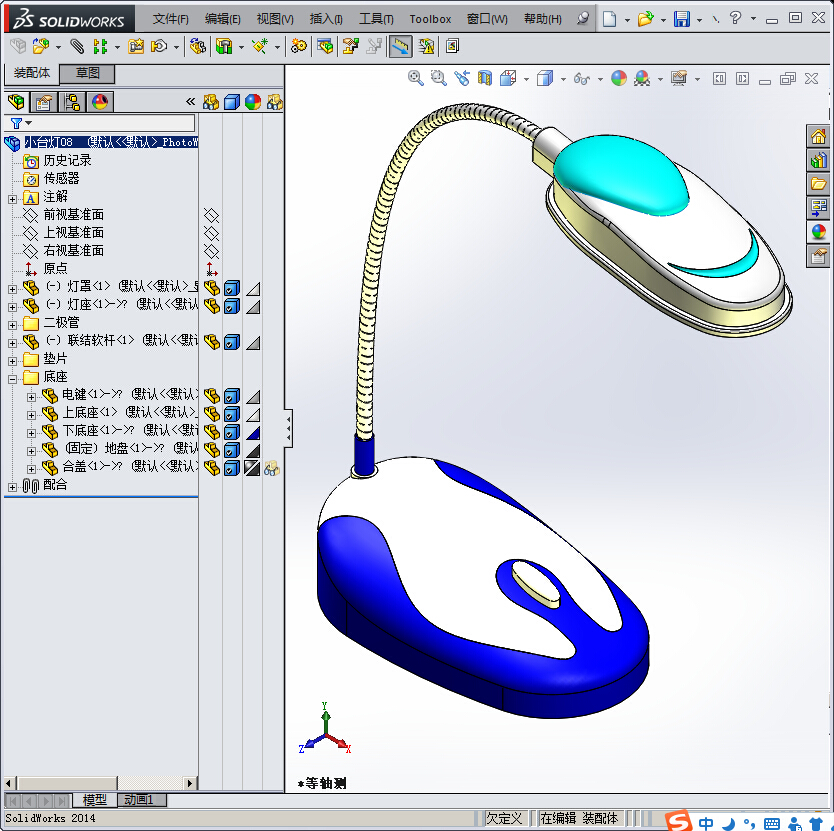Expand the 灯罩<1> component node
Viewport: 834px width, 831px height.
tap(12, 289)
